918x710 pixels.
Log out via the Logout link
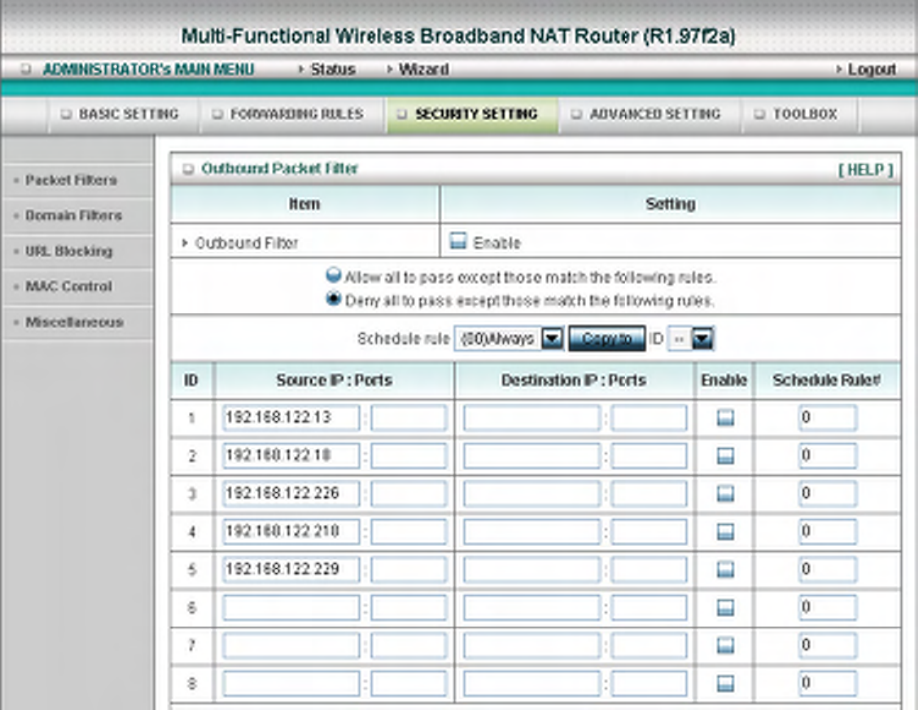coord(872,69)
